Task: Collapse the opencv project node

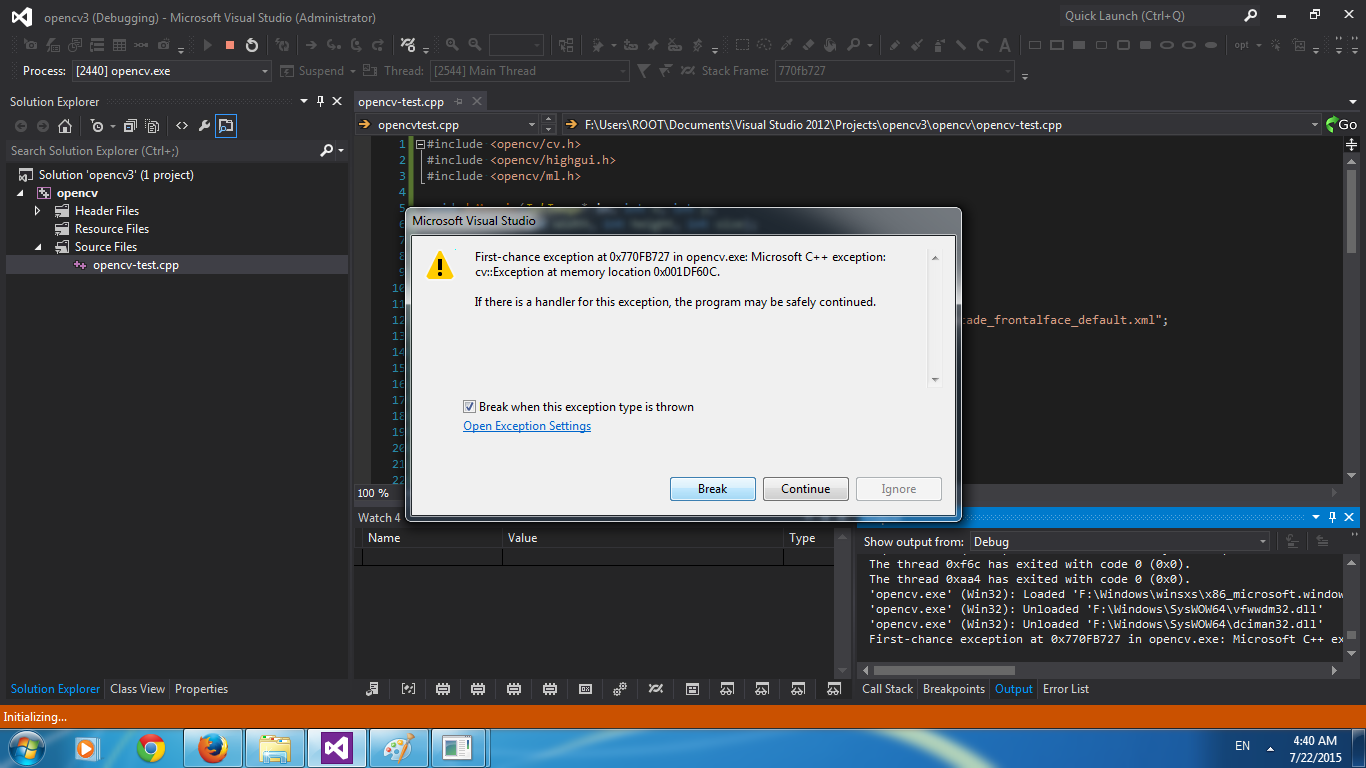Action: coord(20,193)
